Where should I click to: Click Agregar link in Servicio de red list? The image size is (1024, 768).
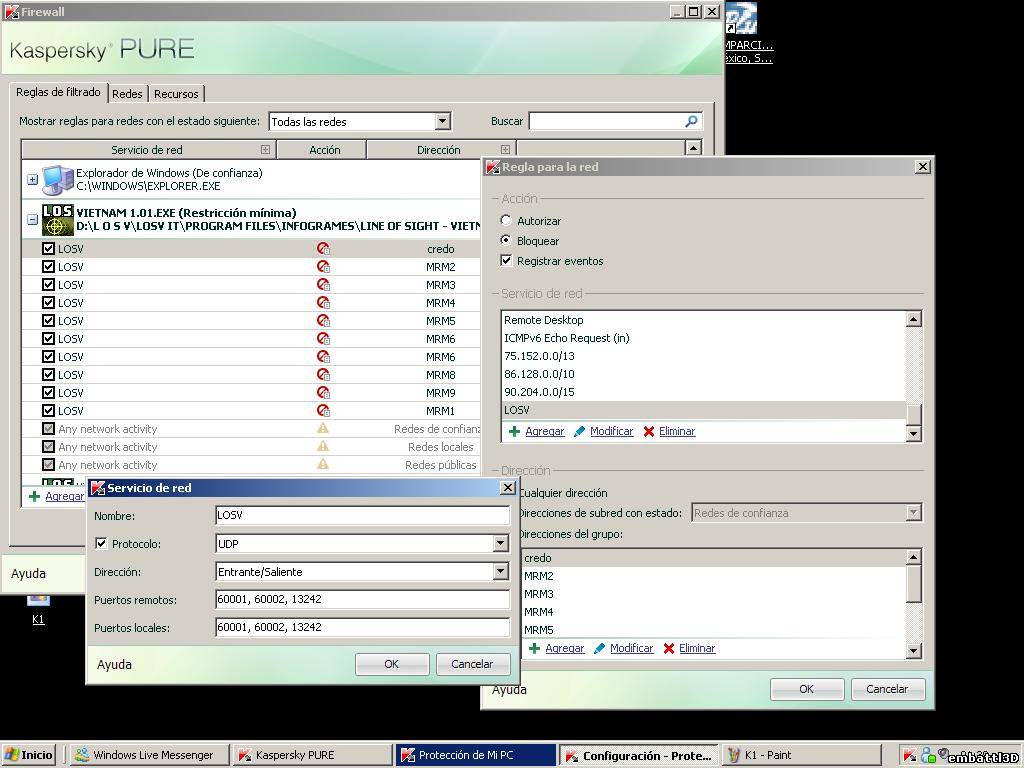[545, 431]
